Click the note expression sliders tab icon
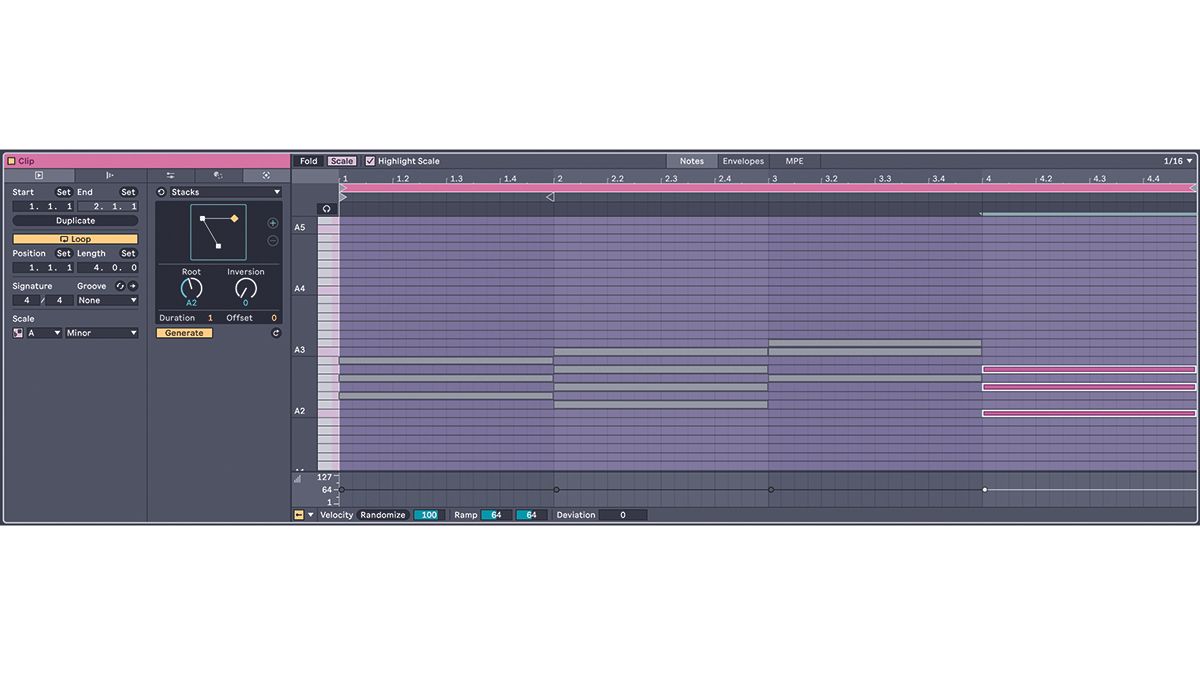This screenshot has width=1200, height=675. click(169, 176)
